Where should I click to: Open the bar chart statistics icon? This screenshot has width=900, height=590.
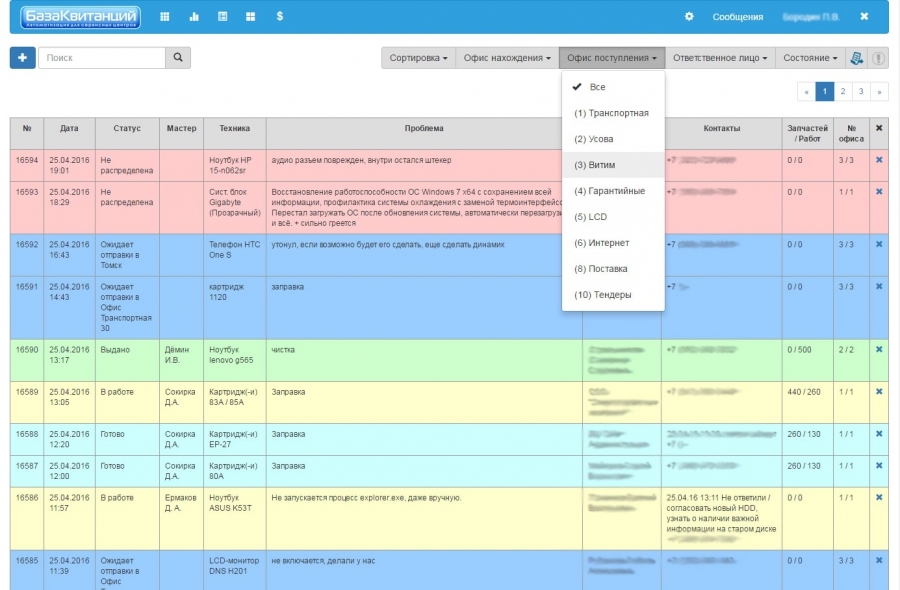194,17
